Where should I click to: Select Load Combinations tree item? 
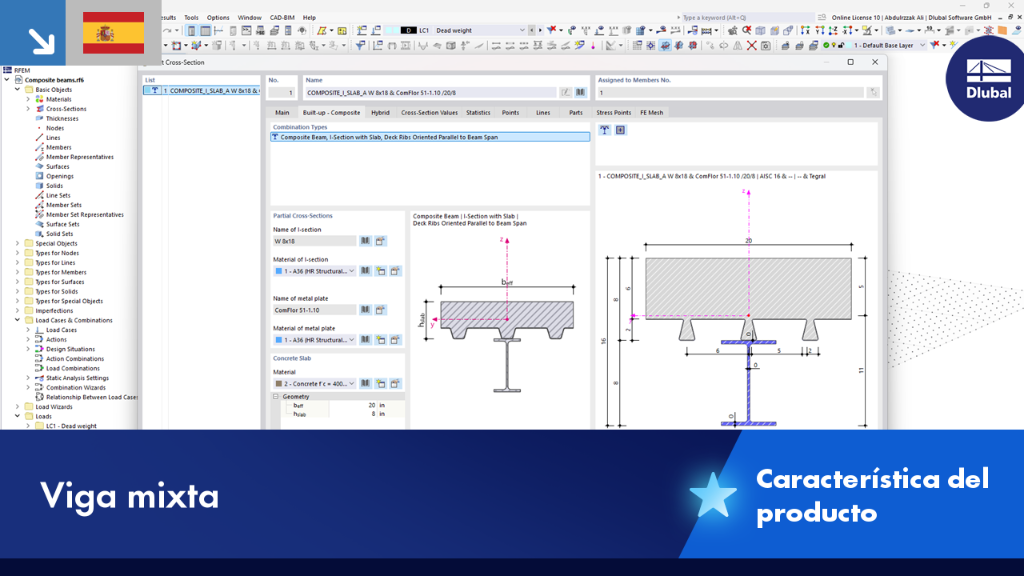point(72,368)
